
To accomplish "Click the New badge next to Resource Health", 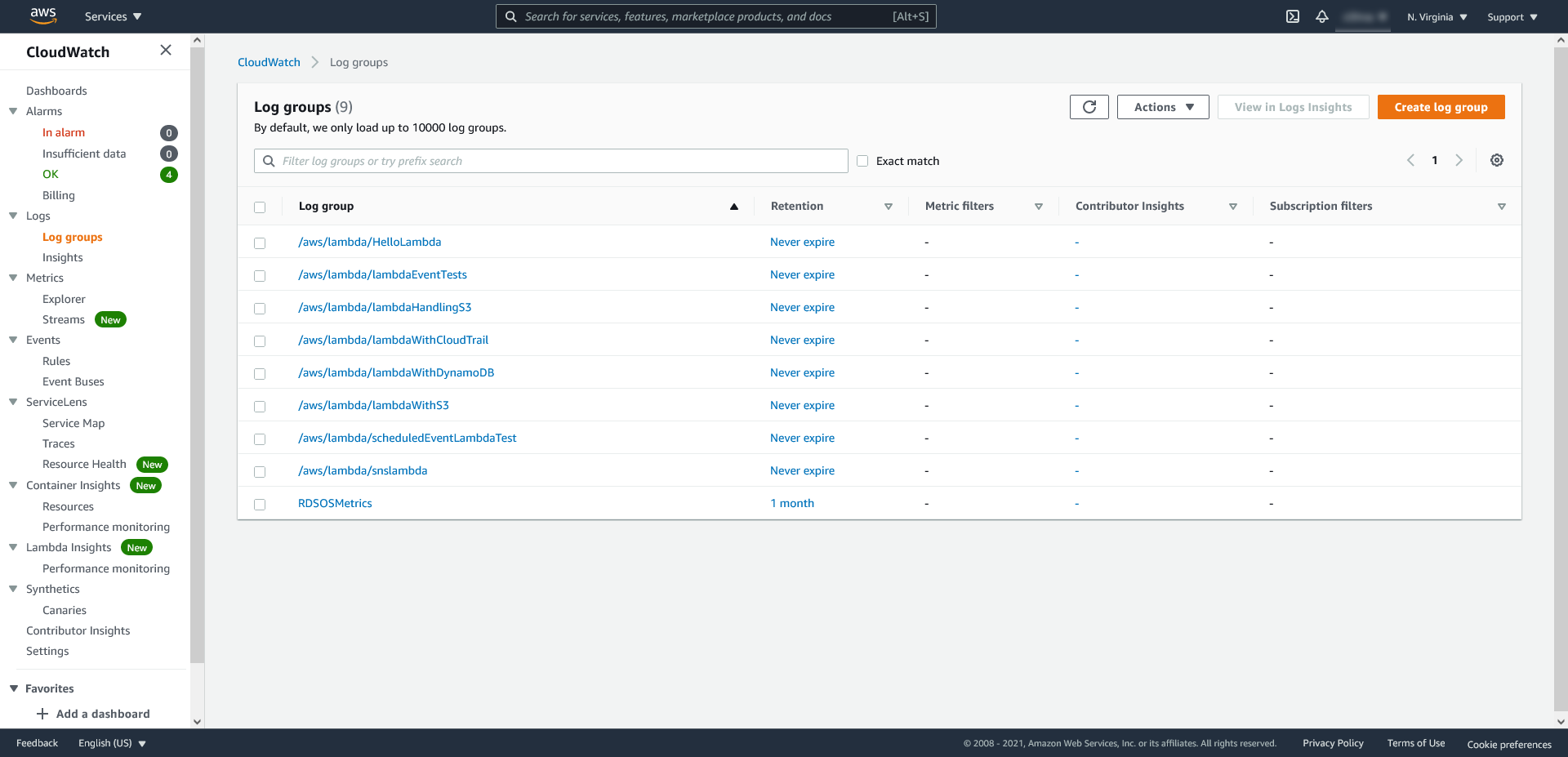I will pos(152,465).
